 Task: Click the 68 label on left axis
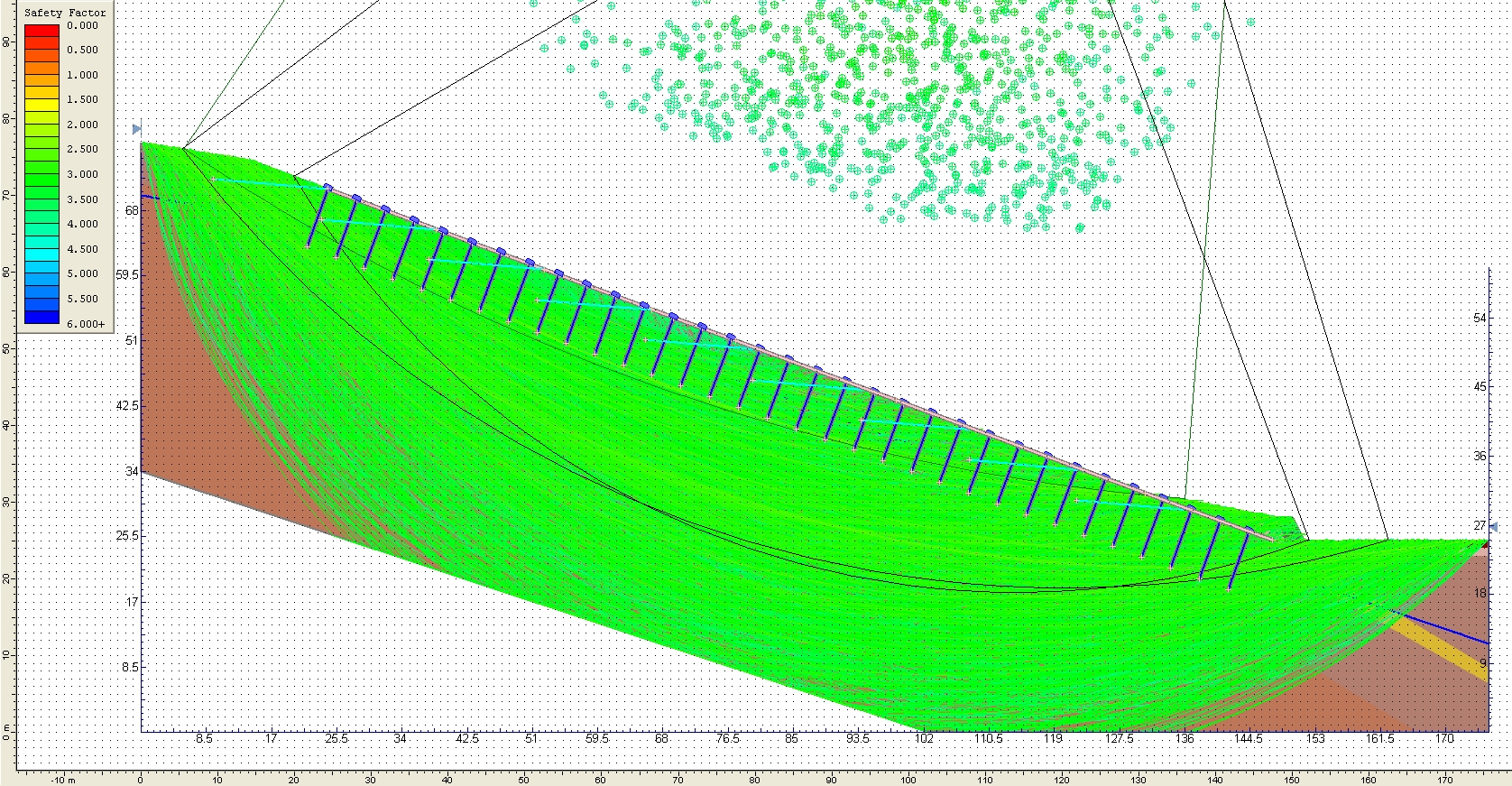[132, 210]
